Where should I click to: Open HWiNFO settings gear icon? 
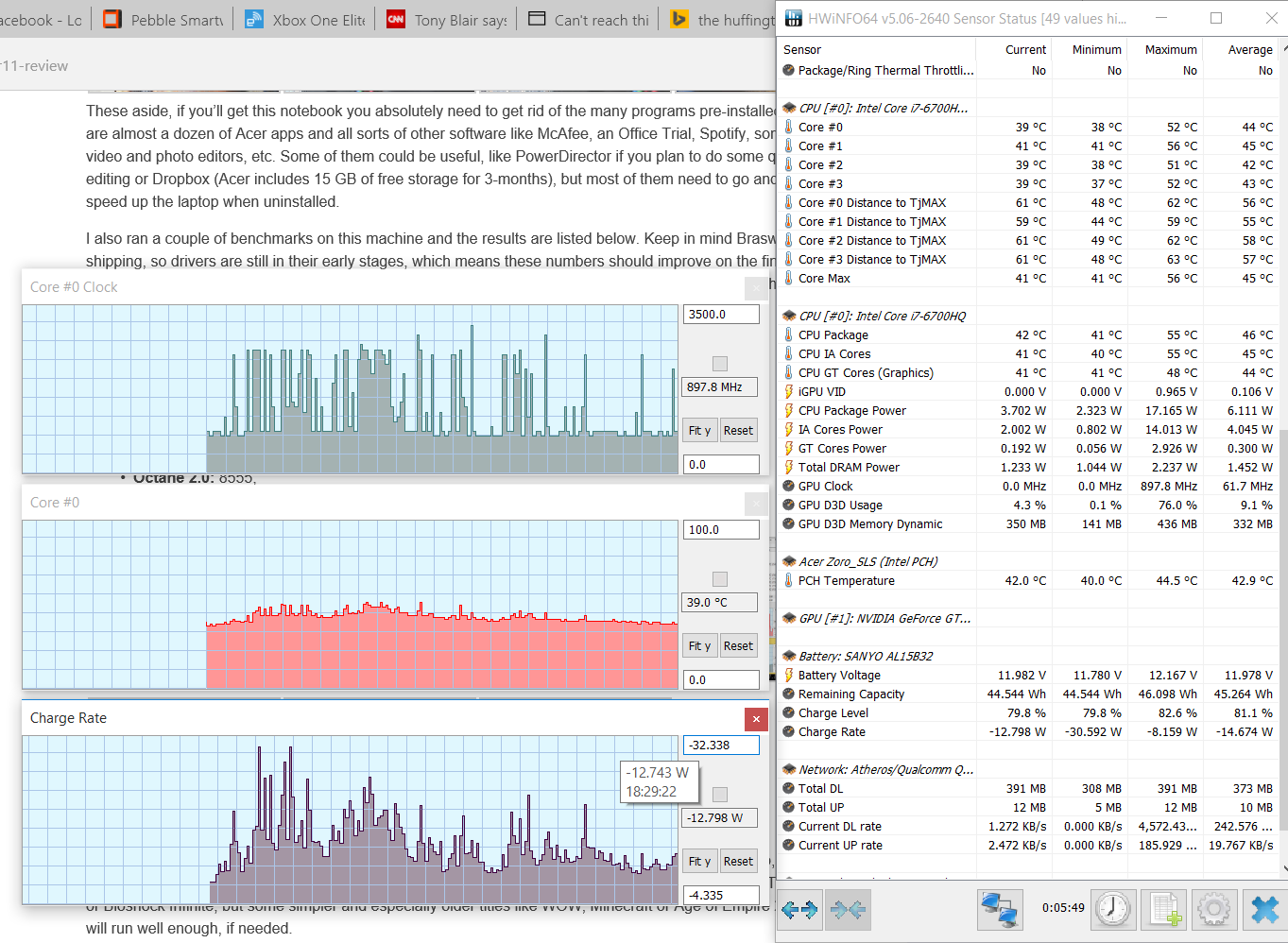[x=1213, y=910]
